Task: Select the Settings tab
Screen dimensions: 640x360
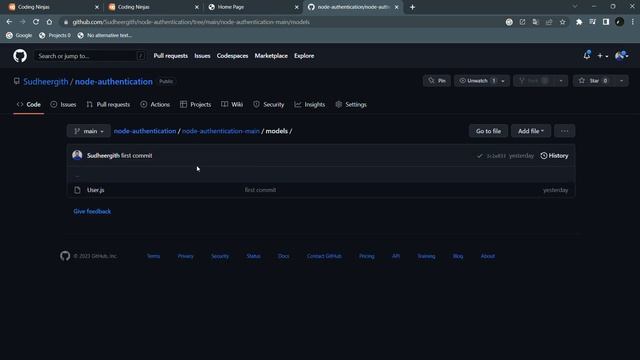Action: pos(351,104)
